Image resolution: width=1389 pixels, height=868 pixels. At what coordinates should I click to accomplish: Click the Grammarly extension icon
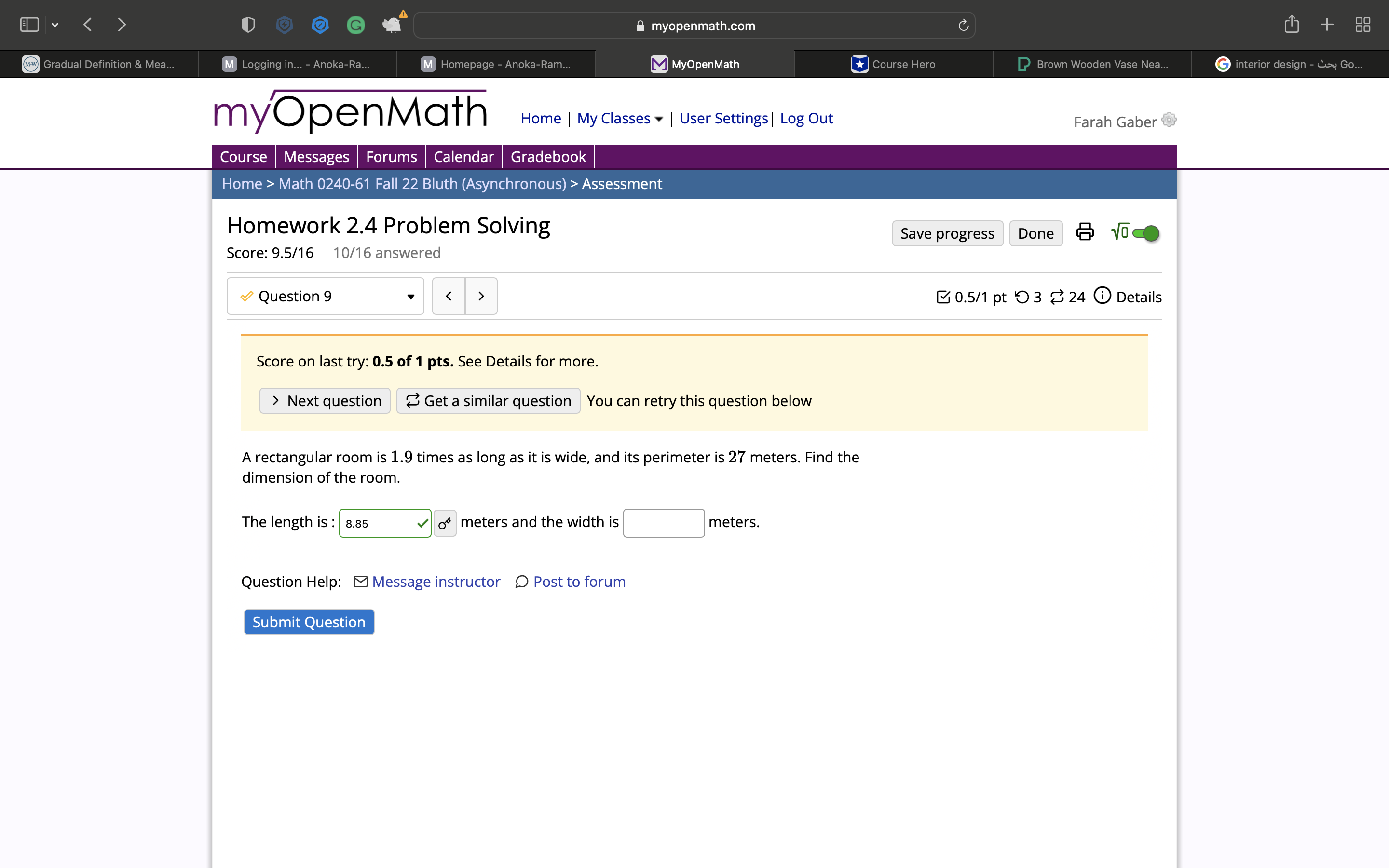[x=355, y=25]
